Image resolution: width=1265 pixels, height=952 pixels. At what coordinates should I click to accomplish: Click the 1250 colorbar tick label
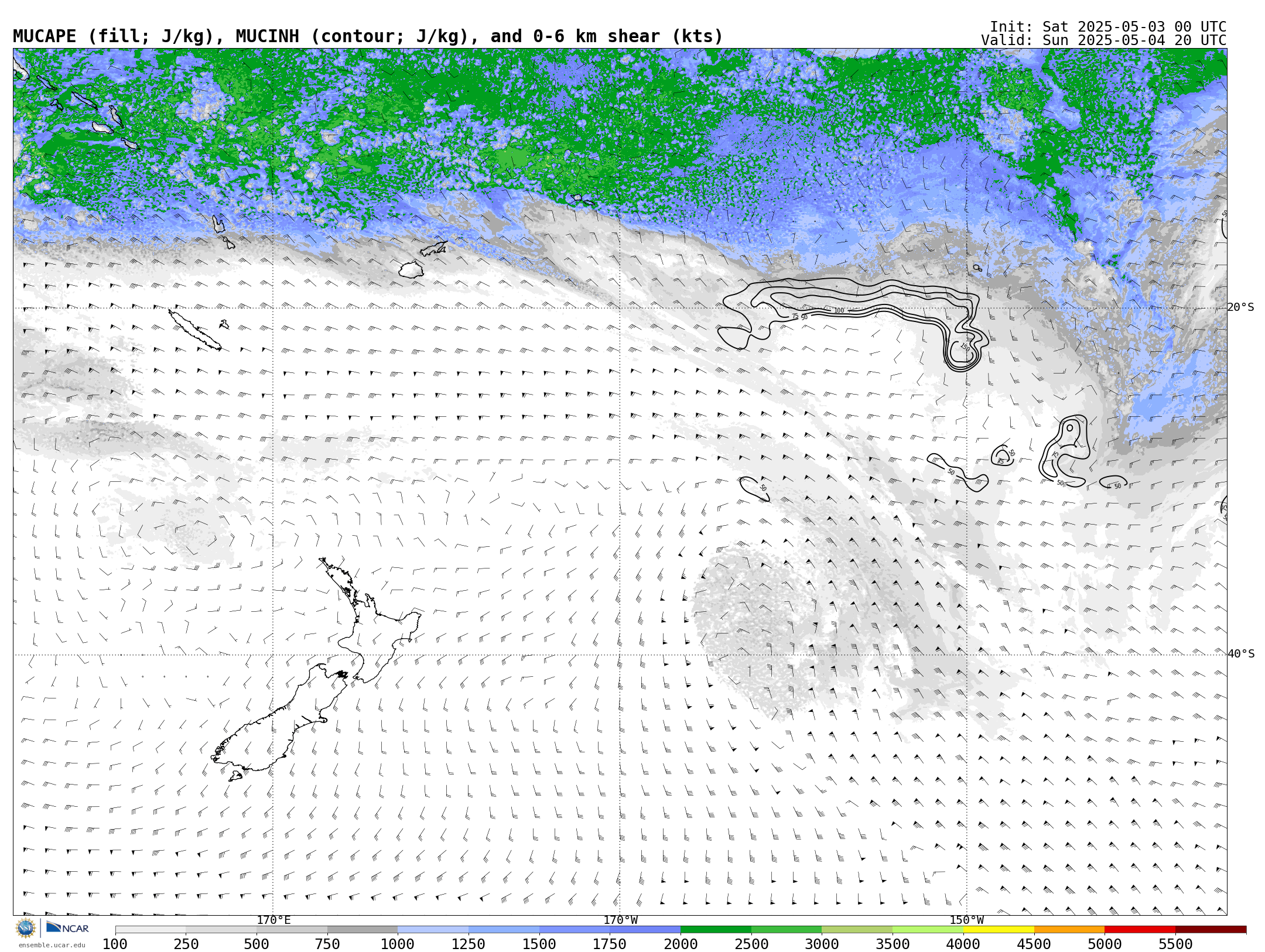[469, 944]
